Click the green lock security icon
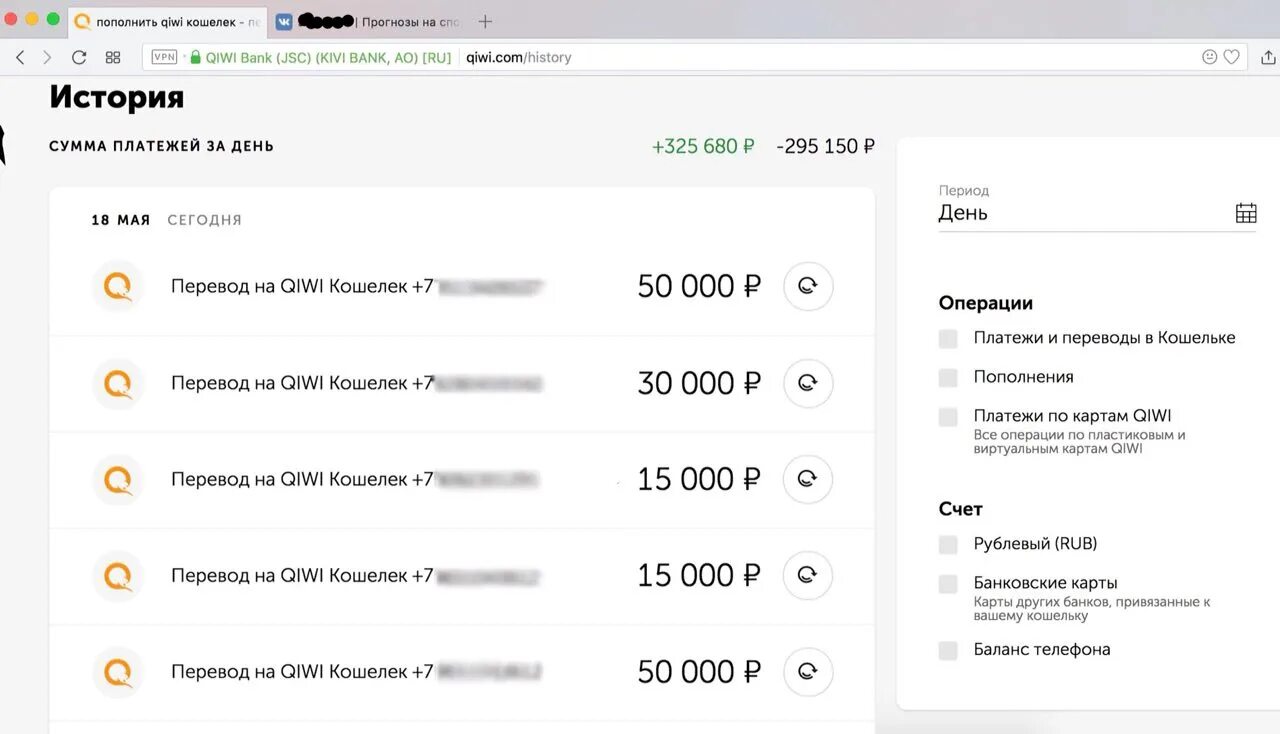 (196, 57)
